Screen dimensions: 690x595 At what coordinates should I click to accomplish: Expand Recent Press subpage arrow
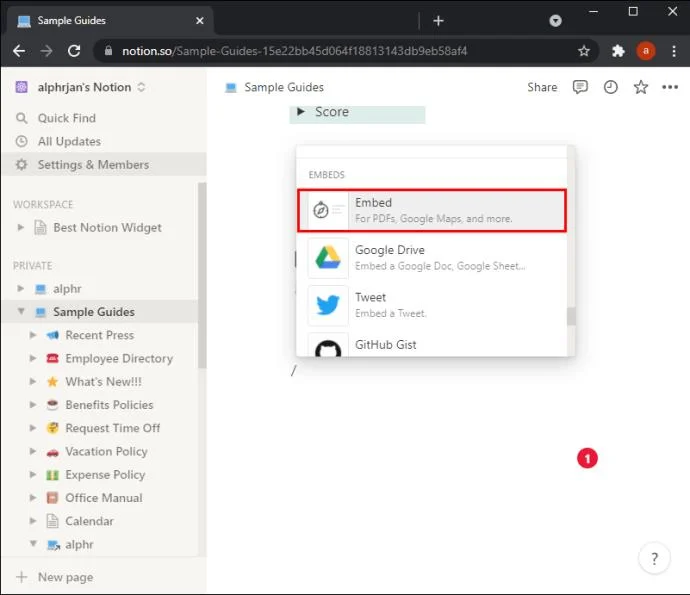coord(33,335)
